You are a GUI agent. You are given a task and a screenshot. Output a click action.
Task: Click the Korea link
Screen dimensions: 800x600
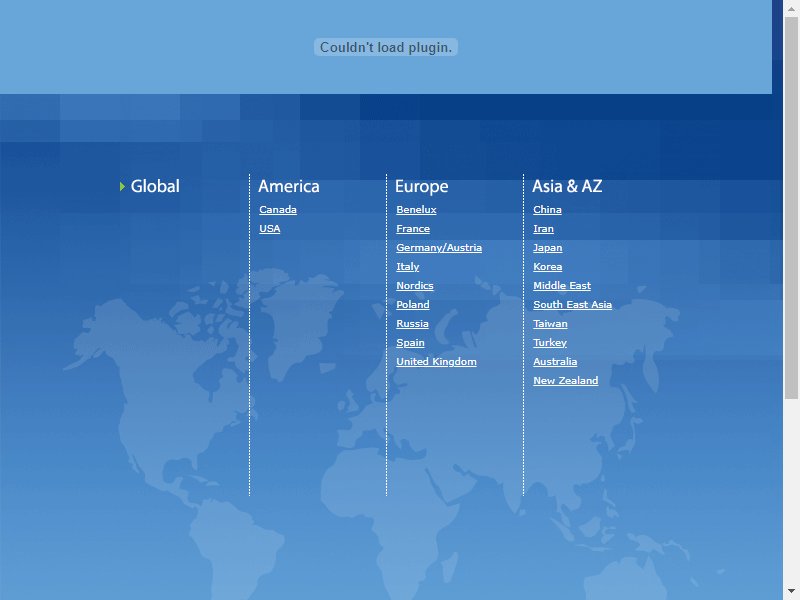coord(547,267)
